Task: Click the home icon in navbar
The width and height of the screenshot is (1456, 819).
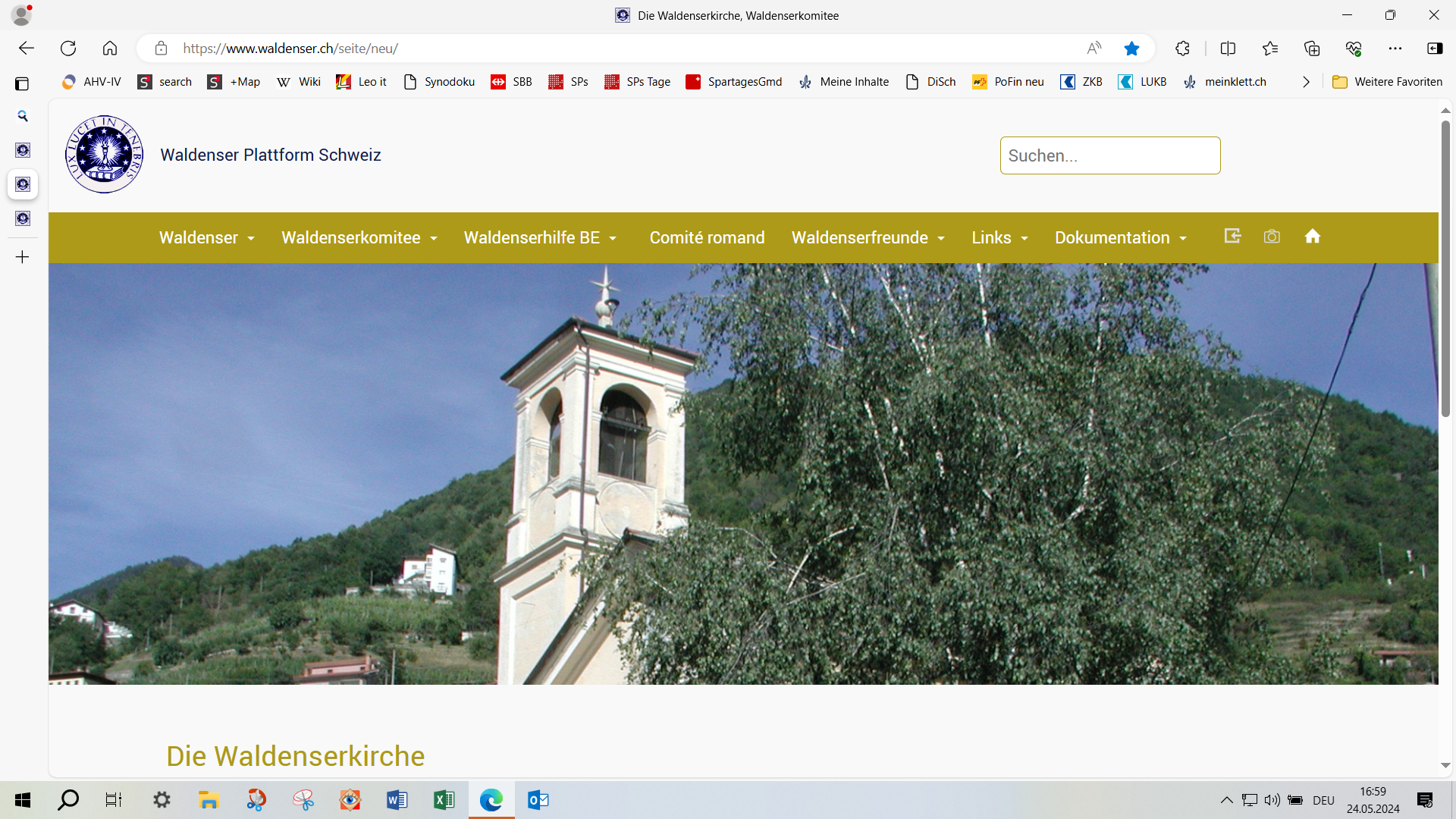Action: (1313, 236)
